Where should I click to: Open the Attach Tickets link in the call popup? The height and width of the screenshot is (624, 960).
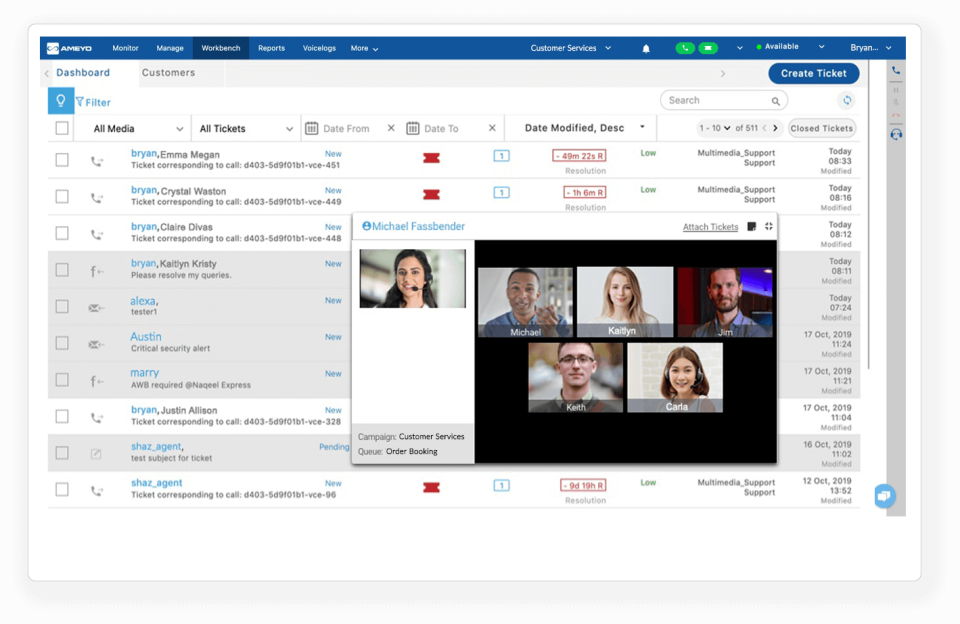pos(710,227)
